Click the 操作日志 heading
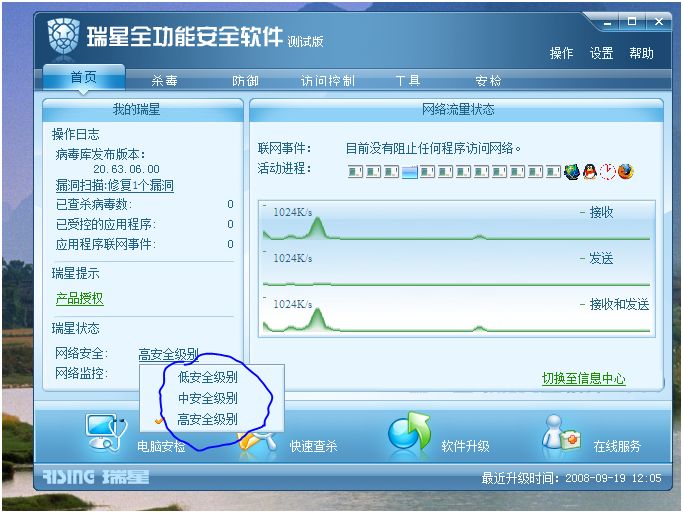Viewport: 683px width, 513px height. (x=75, y=134)
